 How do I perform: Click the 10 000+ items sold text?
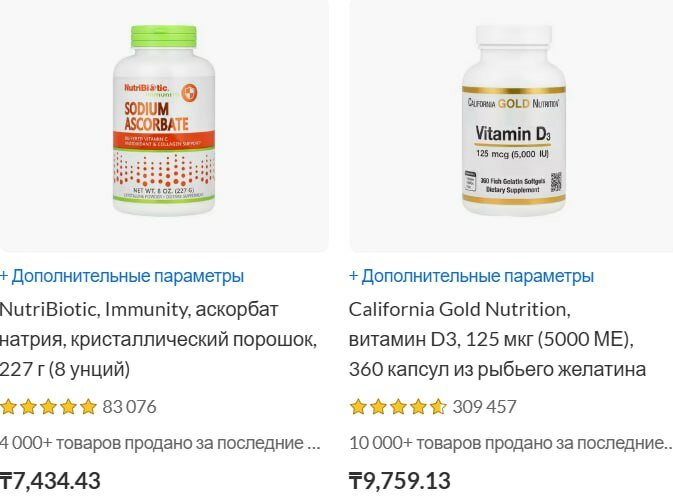(x=511, y=443)
